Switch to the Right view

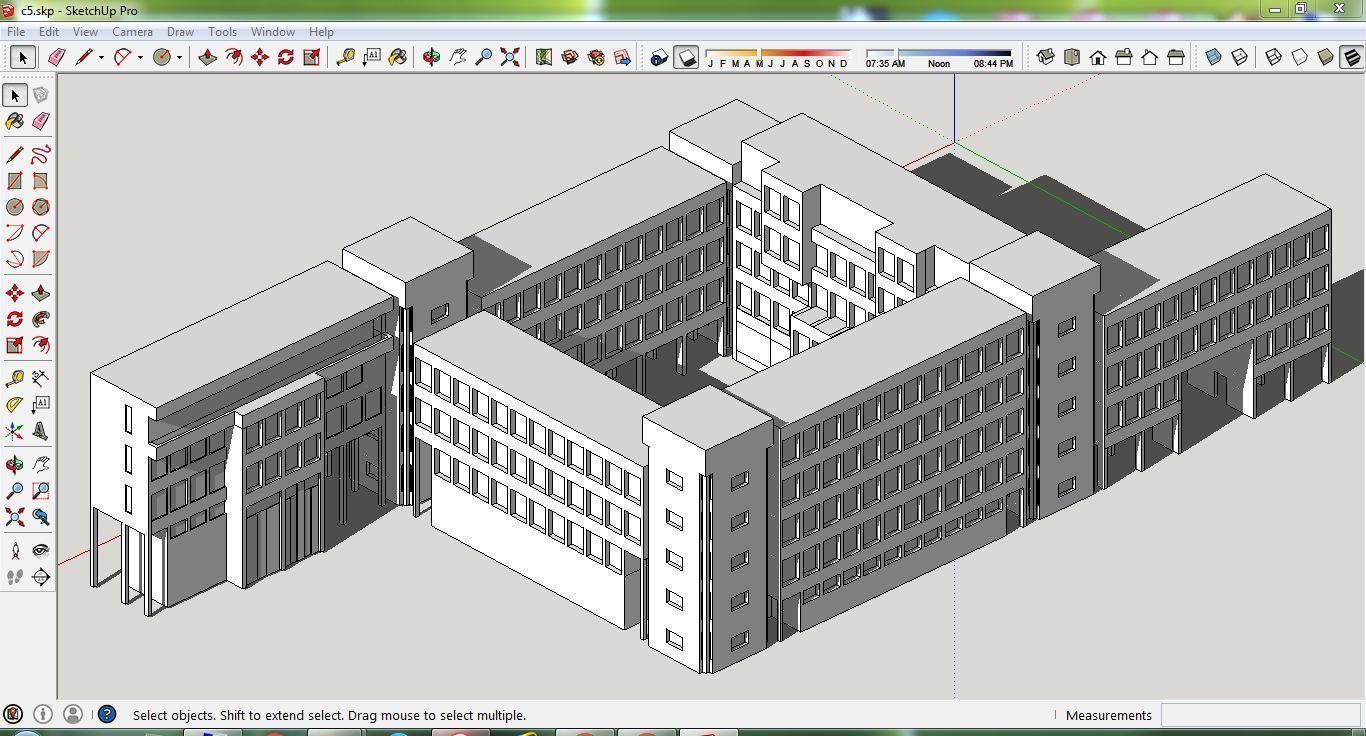1124,57
